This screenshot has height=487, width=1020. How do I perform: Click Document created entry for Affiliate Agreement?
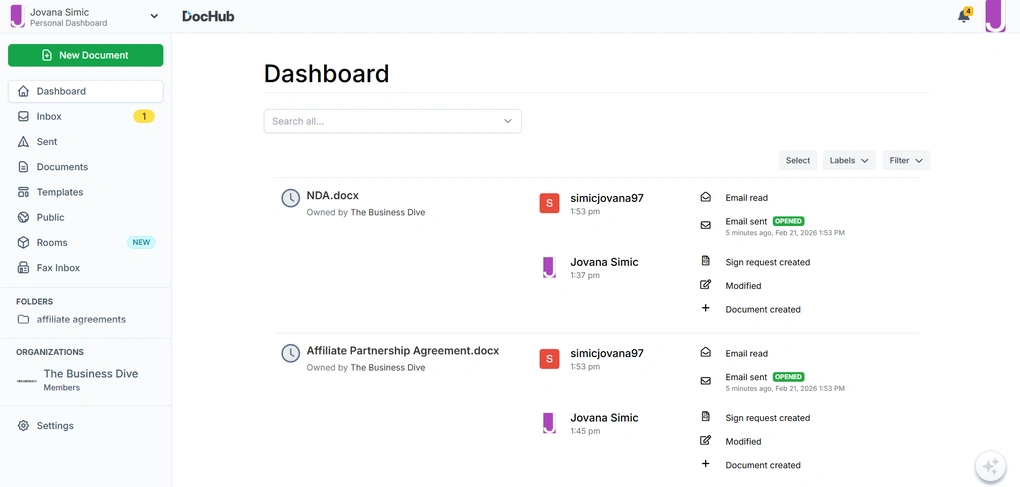pyautogui.click(x=763, y=465)
